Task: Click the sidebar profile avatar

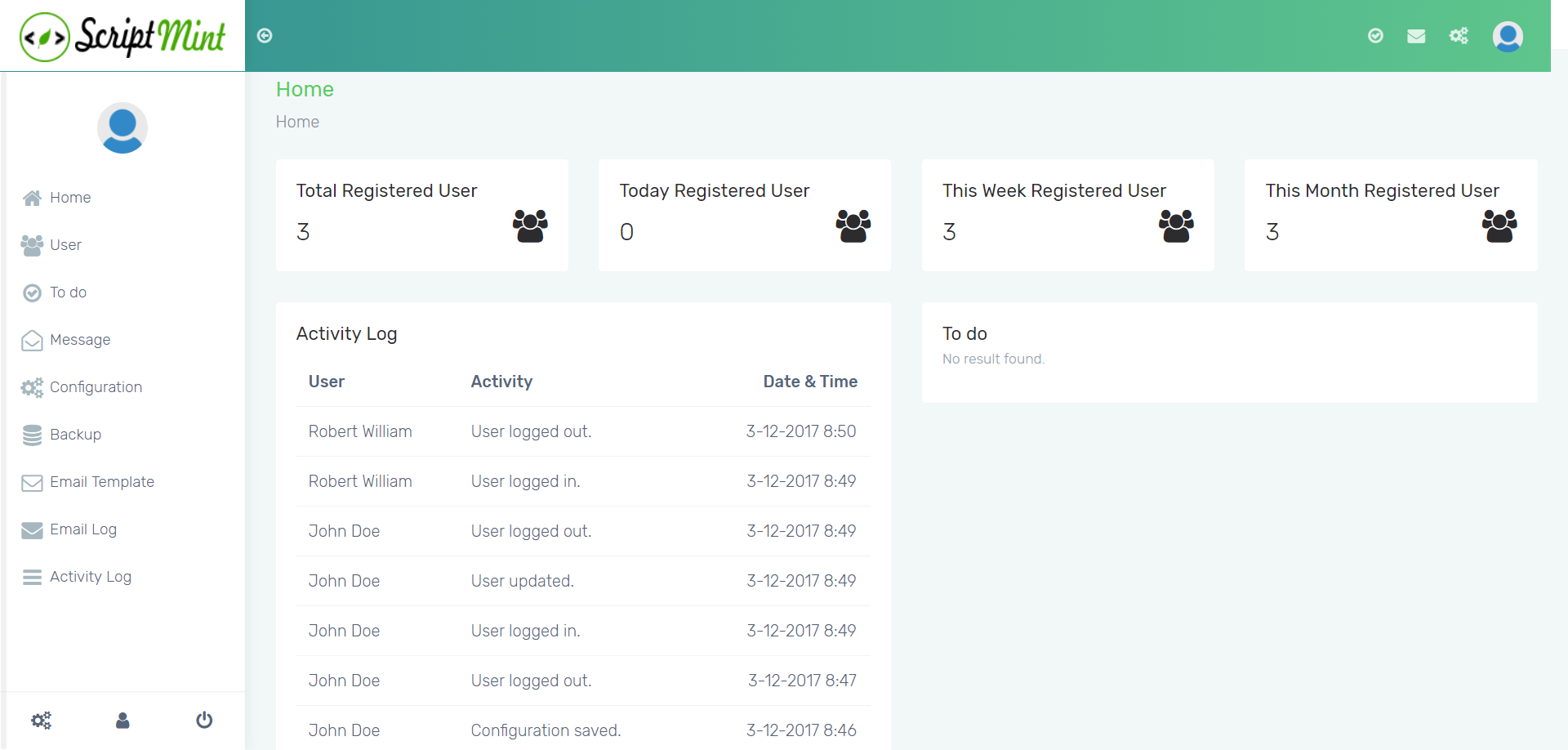Action: 122,127
